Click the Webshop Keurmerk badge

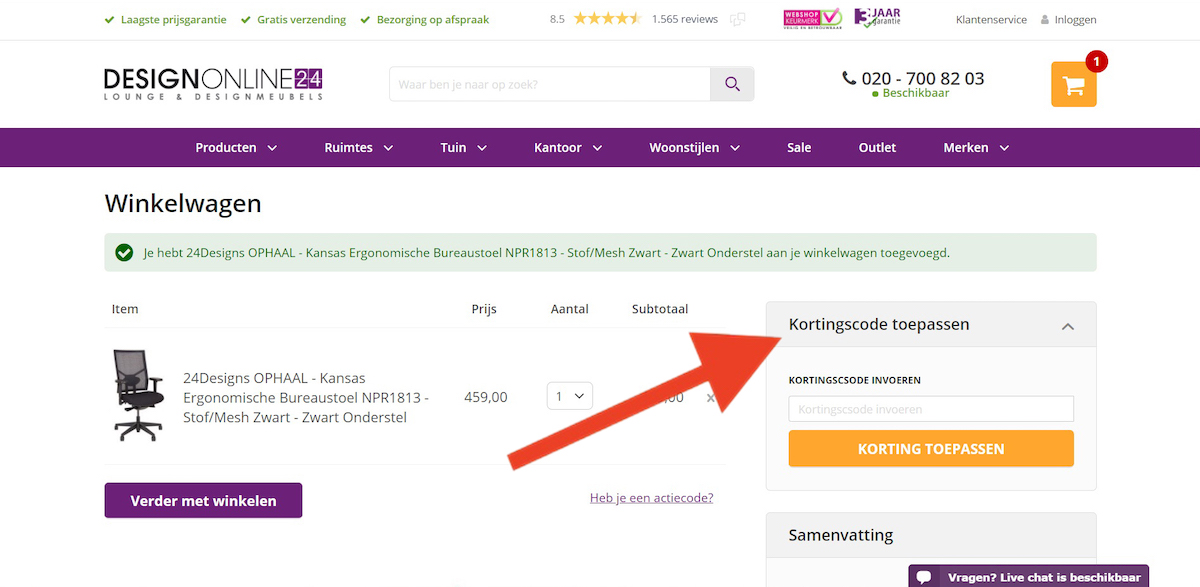[812, 19]
